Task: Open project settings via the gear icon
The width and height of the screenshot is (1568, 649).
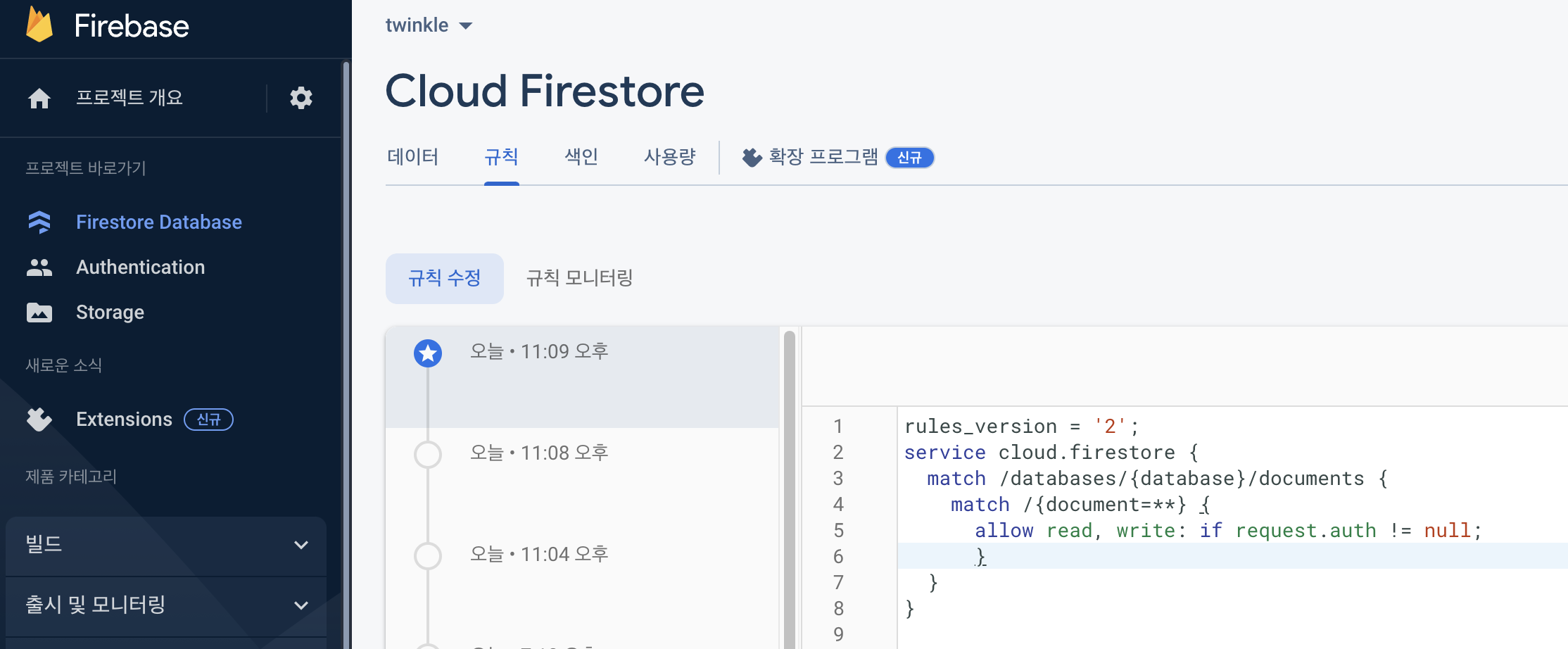Action: 301,98
